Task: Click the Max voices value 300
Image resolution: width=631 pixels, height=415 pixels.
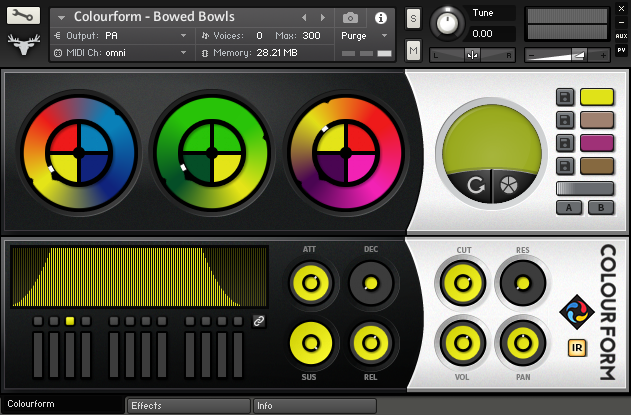Action: click(311, 36)
